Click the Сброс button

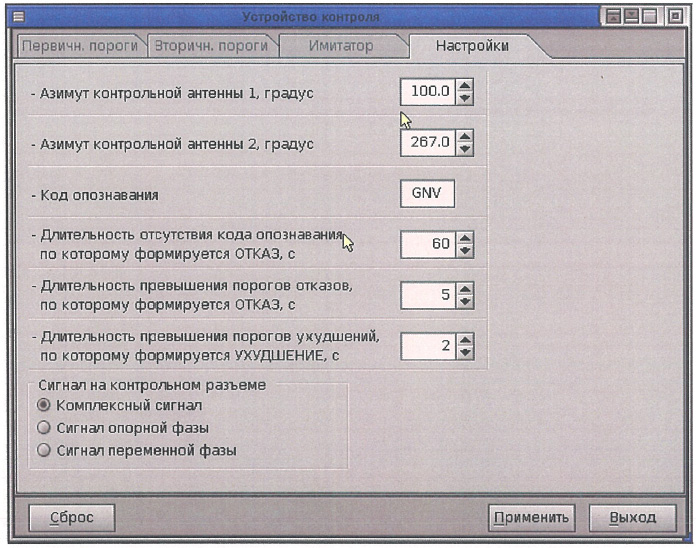click(72, 518)
